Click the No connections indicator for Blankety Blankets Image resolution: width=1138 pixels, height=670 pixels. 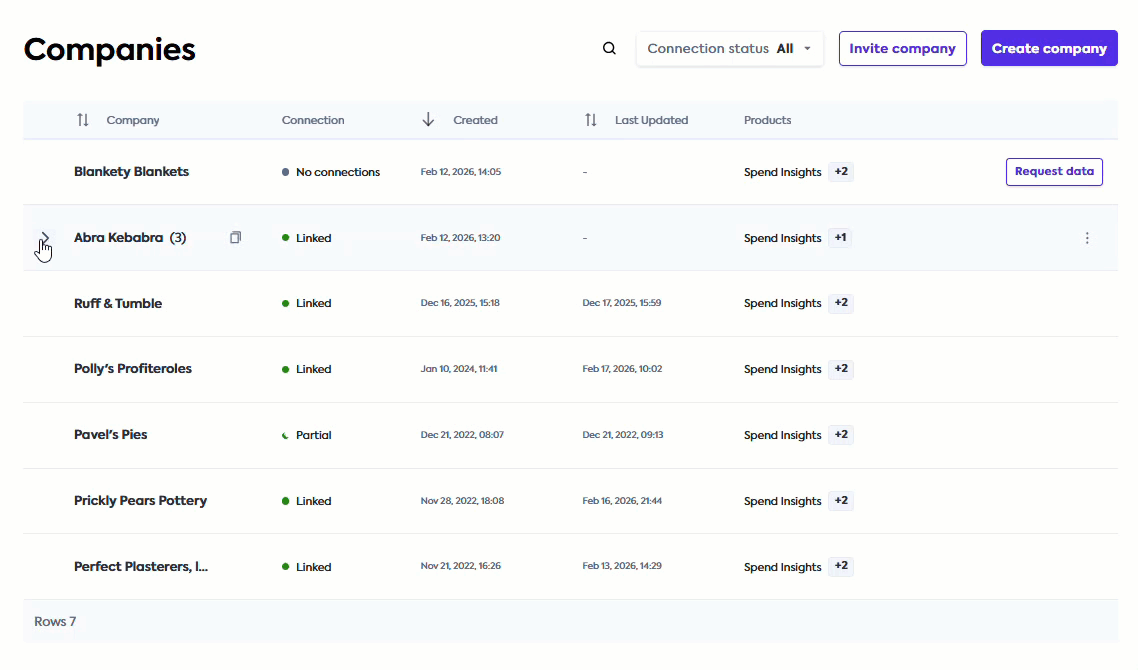click(x=287, y=171)
